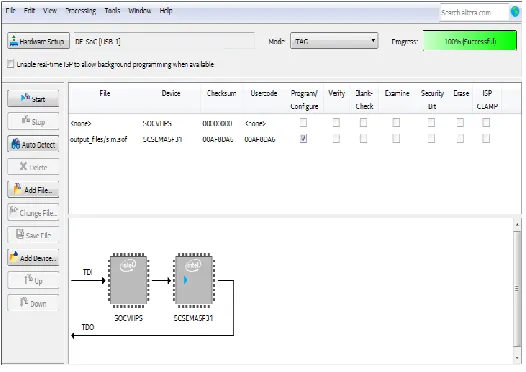Viewport: 526px width, 372px height.
Task: Click the globe icon beside search box
Action: [515, 12]
